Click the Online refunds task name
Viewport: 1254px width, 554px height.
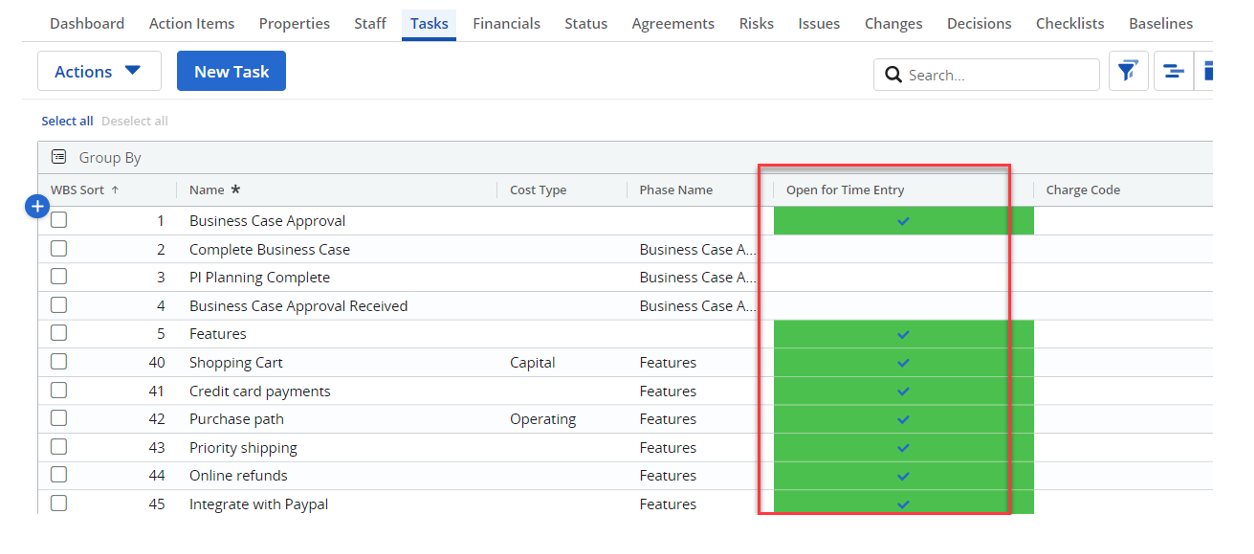pos(238,476)
